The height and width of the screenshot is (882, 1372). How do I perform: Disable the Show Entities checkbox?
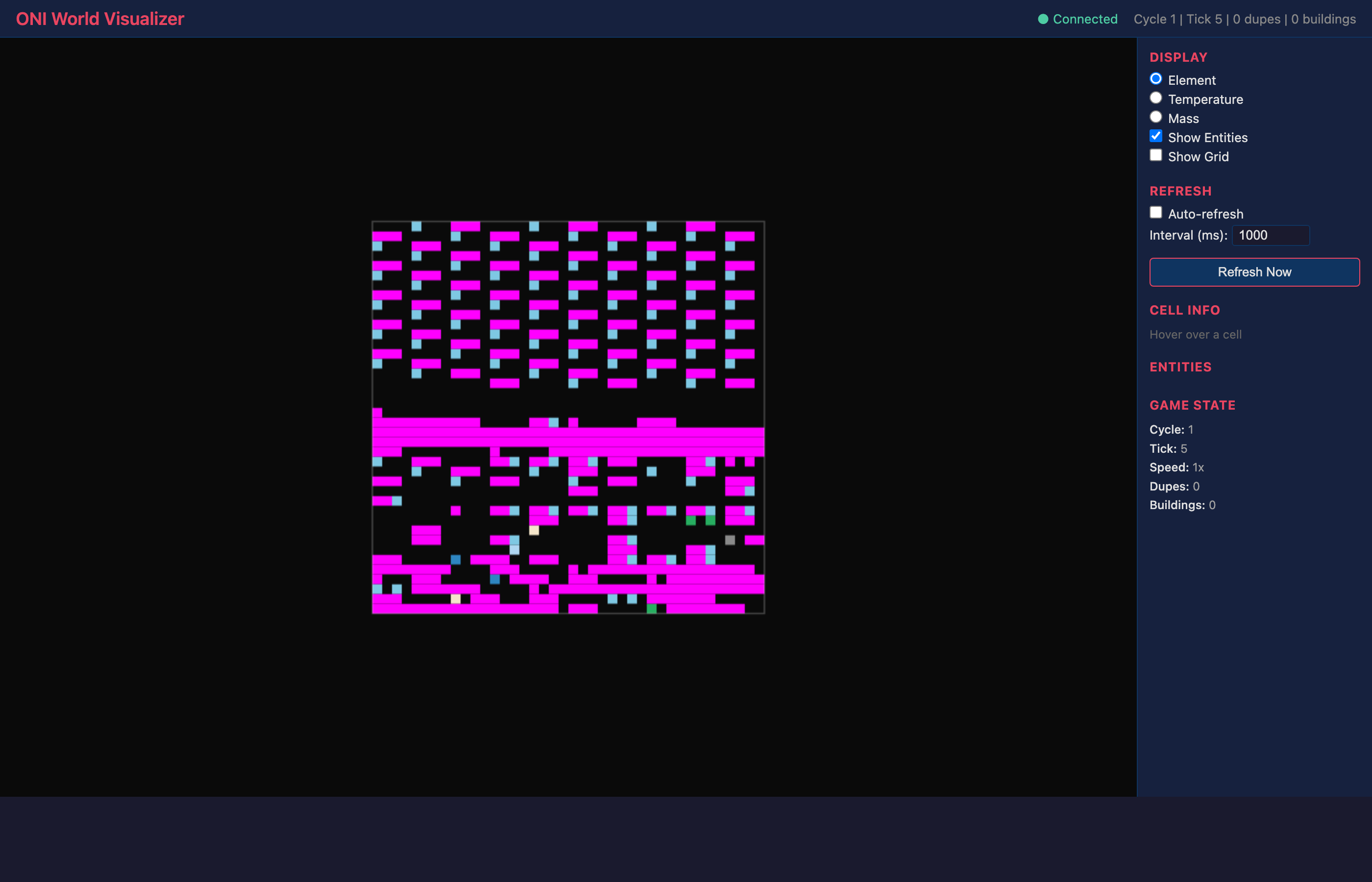[x=1155, y=136]
